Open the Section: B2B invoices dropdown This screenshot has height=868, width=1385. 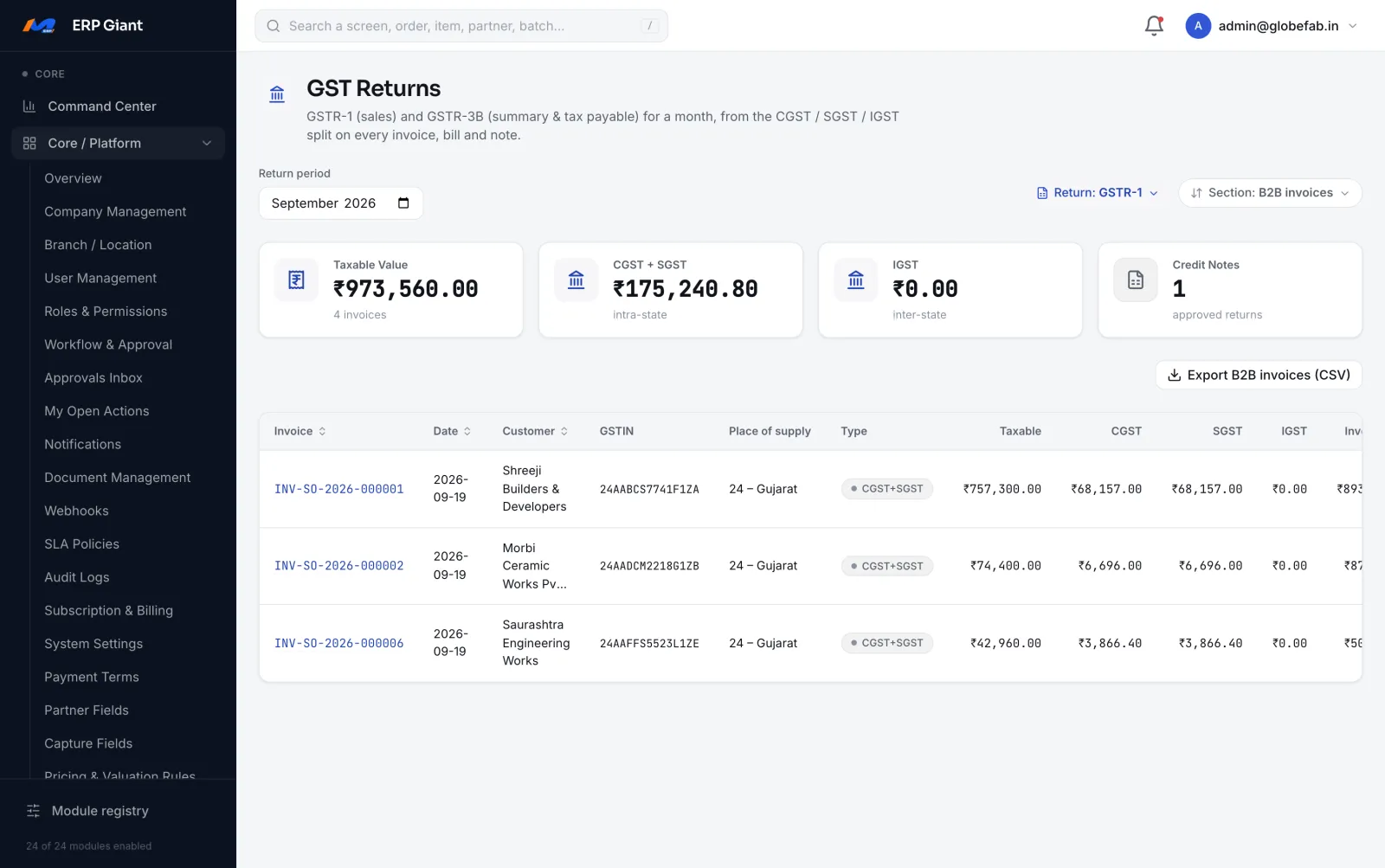click(x=1270, y=193)
